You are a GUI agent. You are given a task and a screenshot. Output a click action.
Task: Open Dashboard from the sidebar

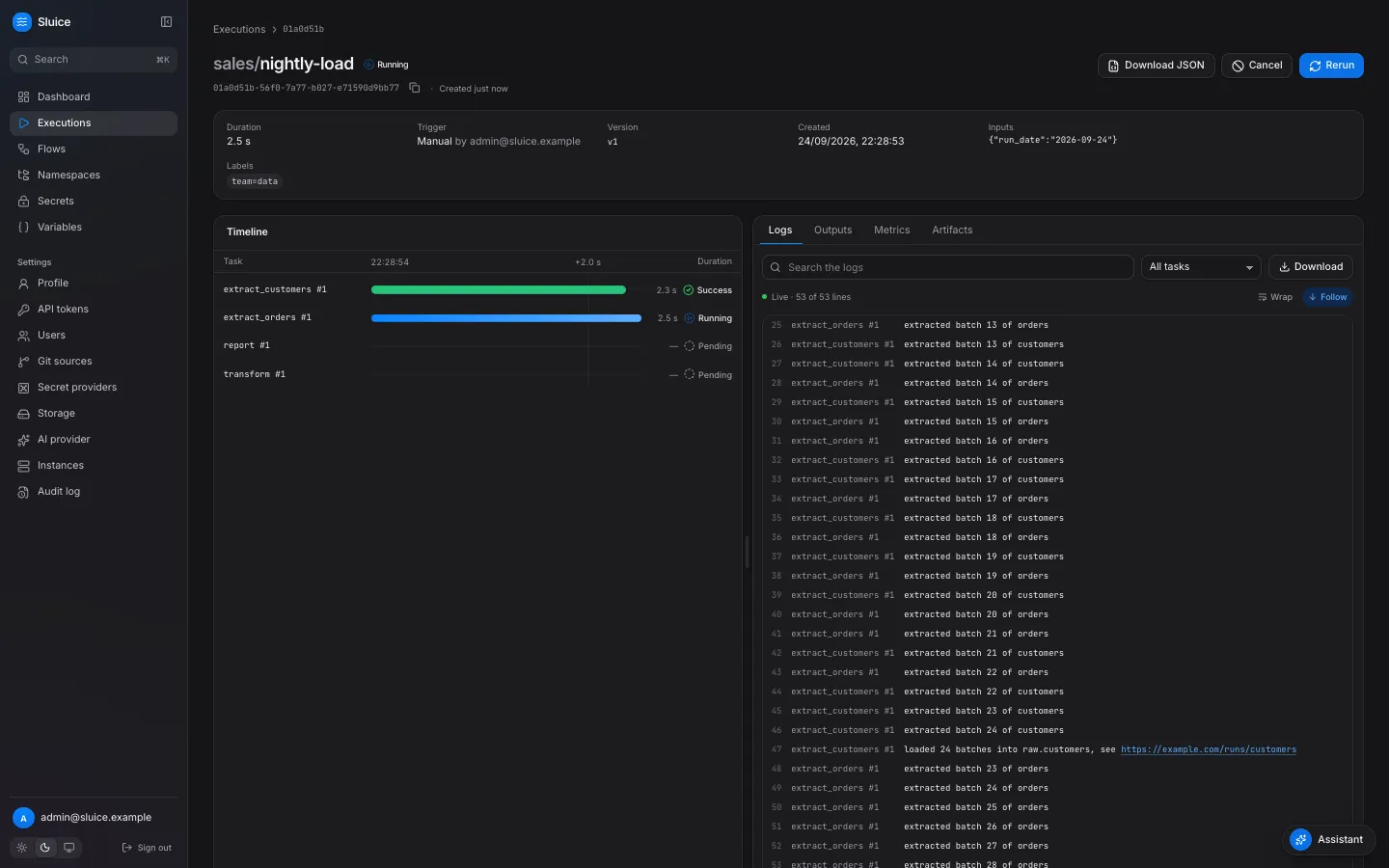(94, 96)
